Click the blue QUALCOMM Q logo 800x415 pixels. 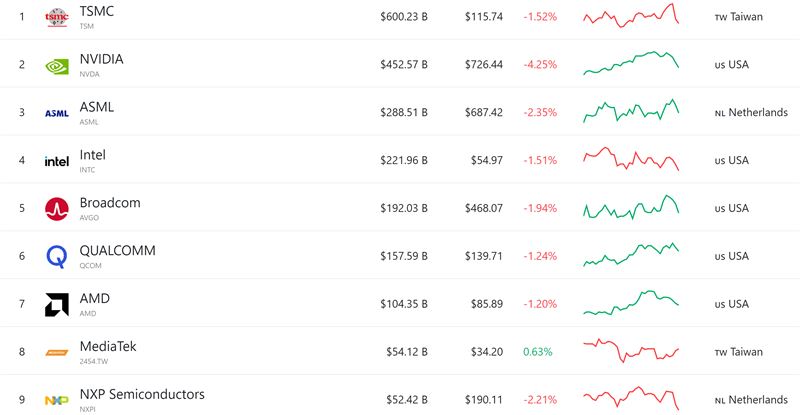point(57,256)
